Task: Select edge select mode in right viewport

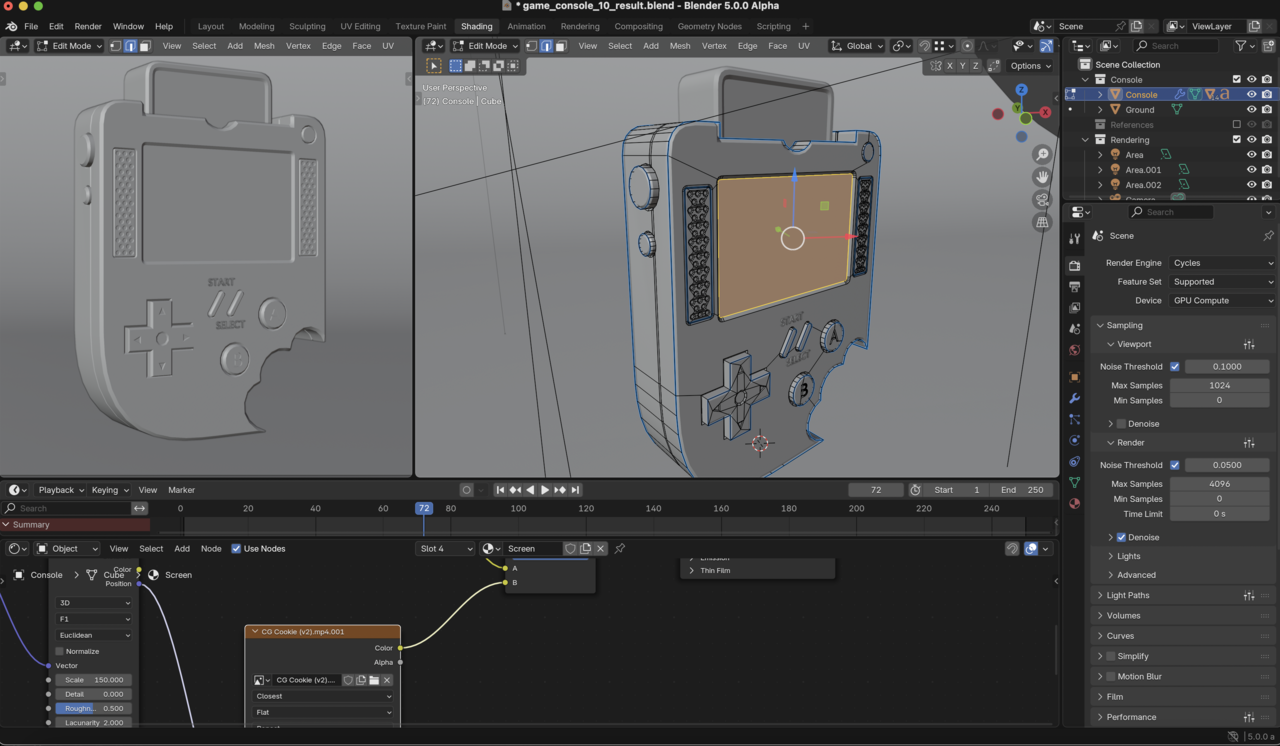Action: point(546,46)
